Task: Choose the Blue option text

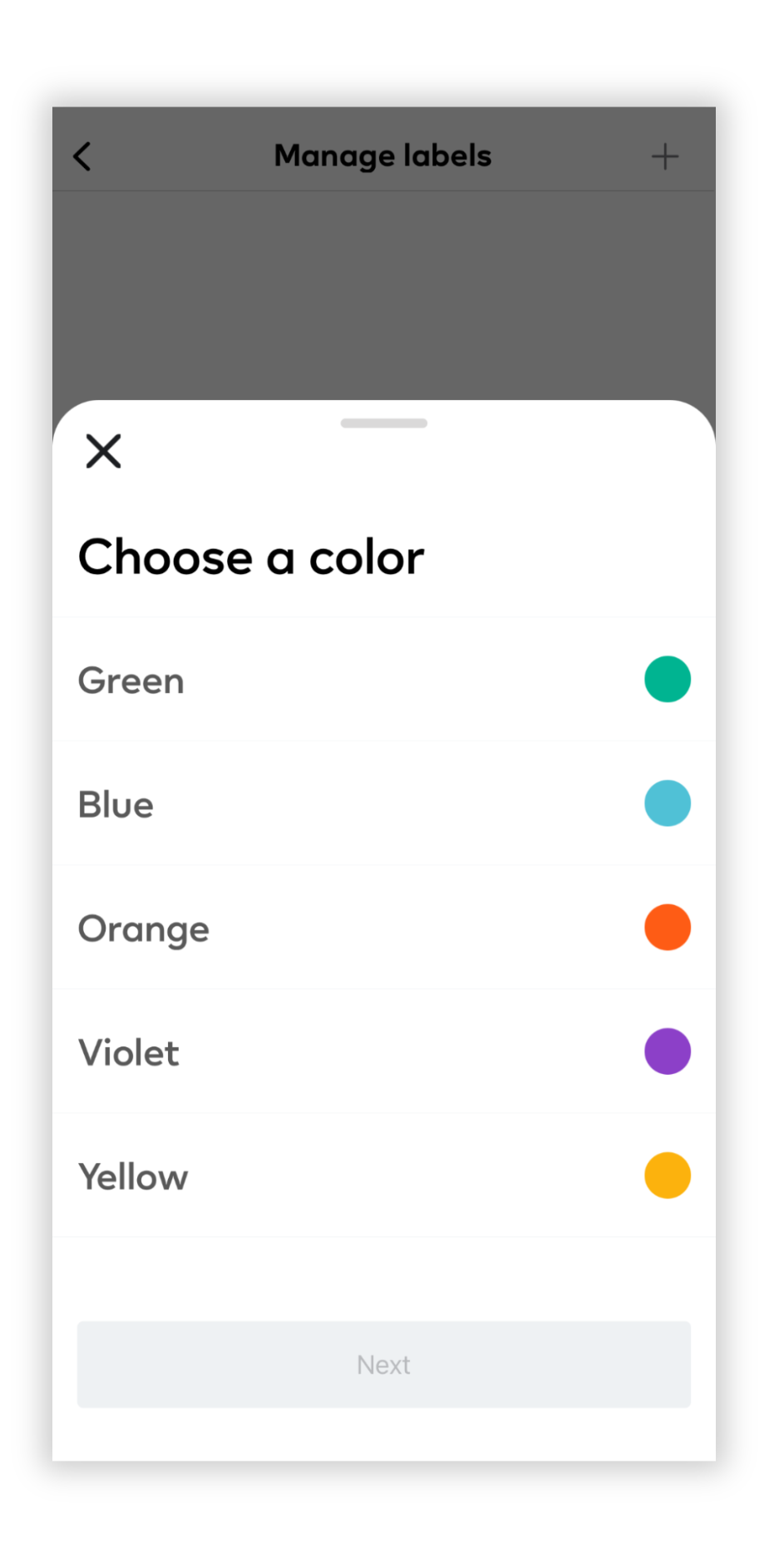Action: tap(116, 804)
